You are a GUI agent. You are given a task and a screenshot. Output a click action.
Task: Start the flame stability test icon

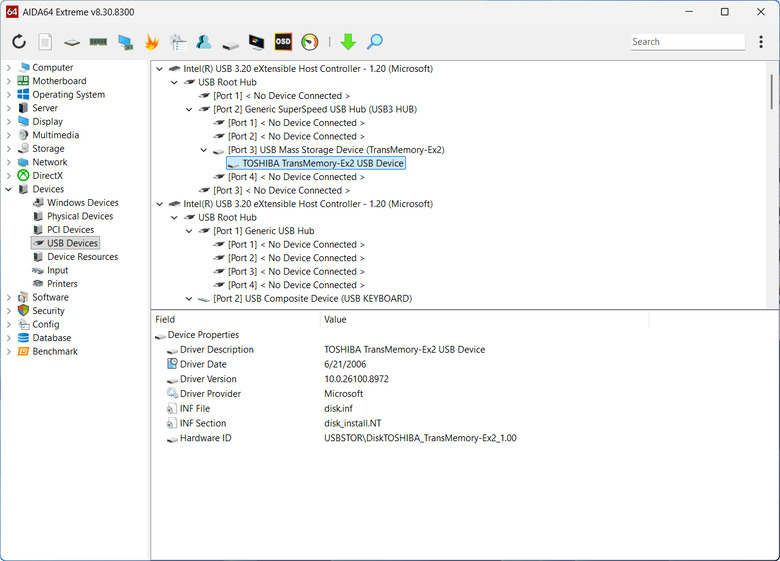tap(152, 42)
